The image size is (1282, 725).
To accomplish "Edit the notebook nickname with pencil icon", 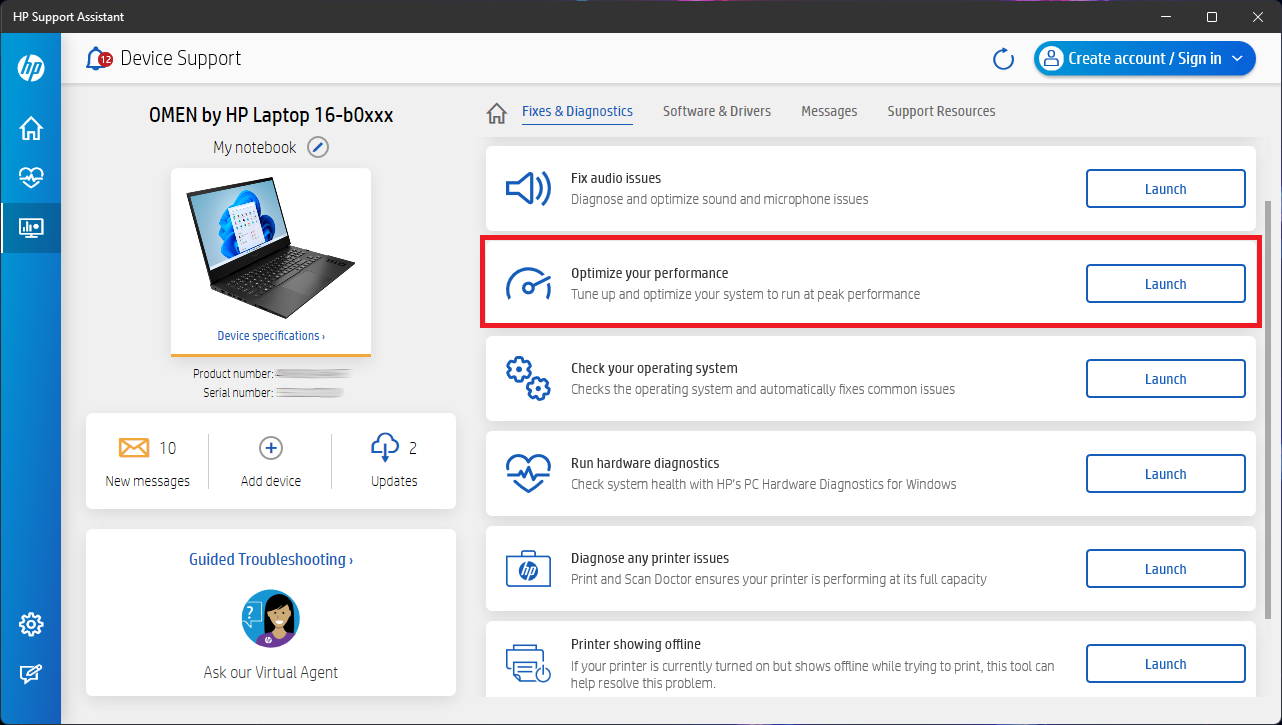I will click(318, 147).
